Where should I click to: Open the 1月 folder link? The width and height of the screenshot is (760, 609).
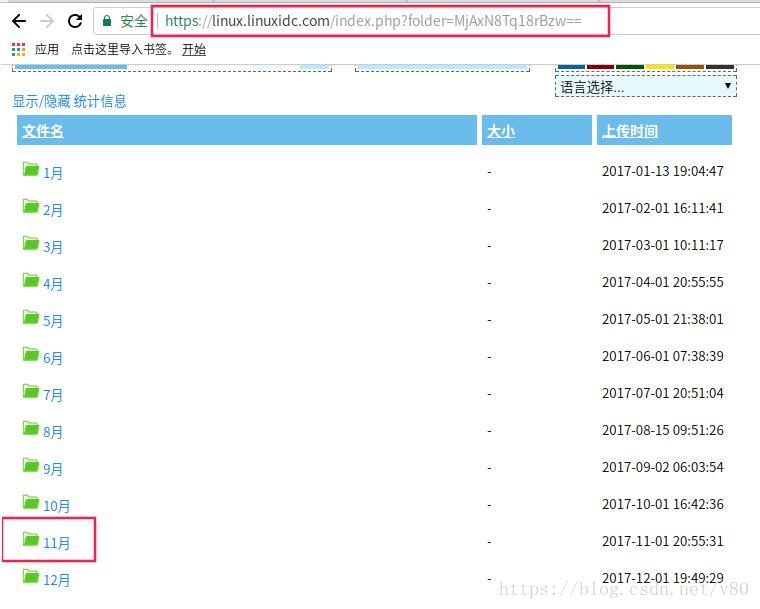pyautogui.click(x=53, y=173)
